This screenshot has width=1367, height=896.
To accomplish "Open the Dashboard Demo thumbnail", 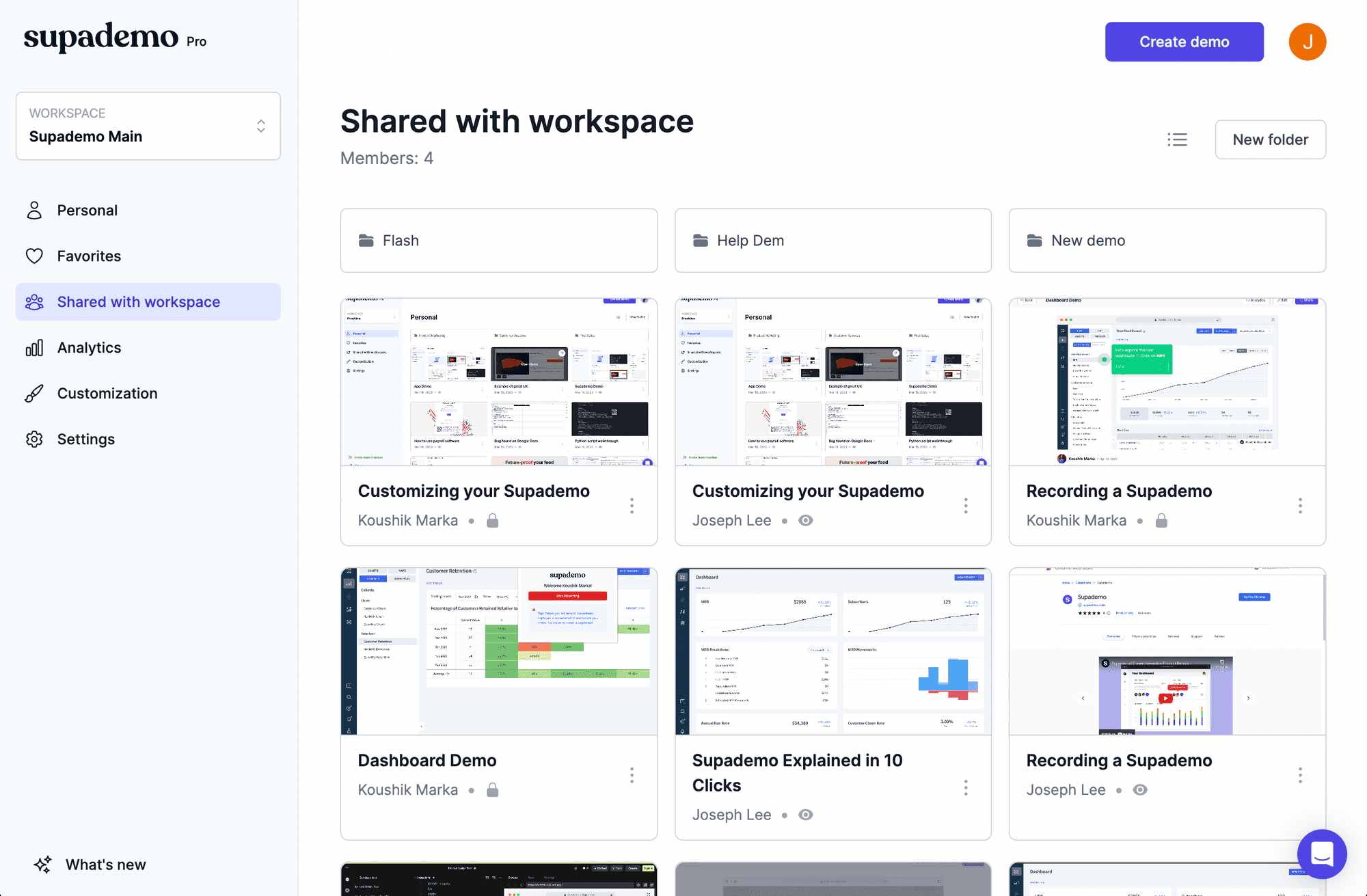I will 498,651.
